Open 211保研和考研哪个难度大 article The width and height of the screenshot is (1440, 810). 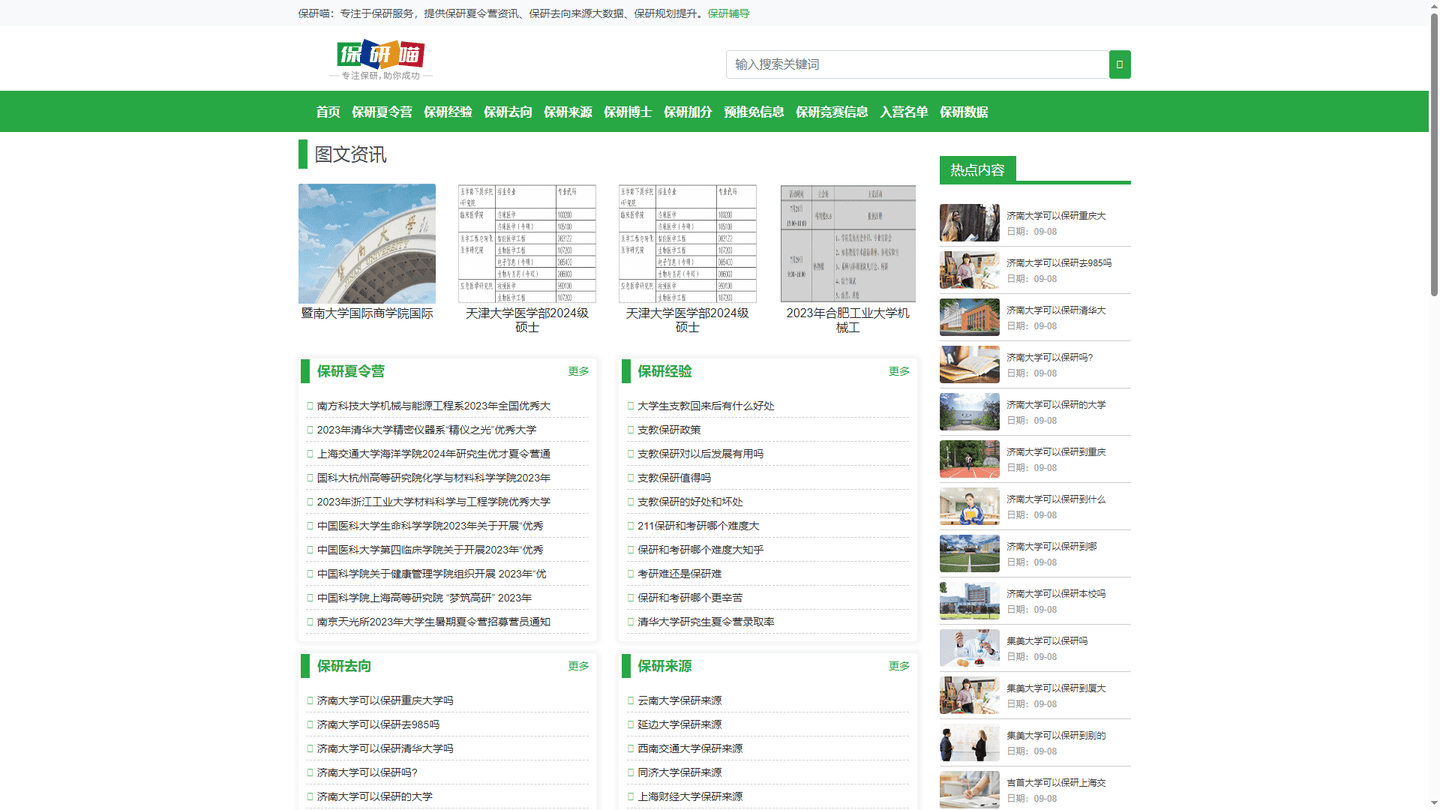[698, 526]
